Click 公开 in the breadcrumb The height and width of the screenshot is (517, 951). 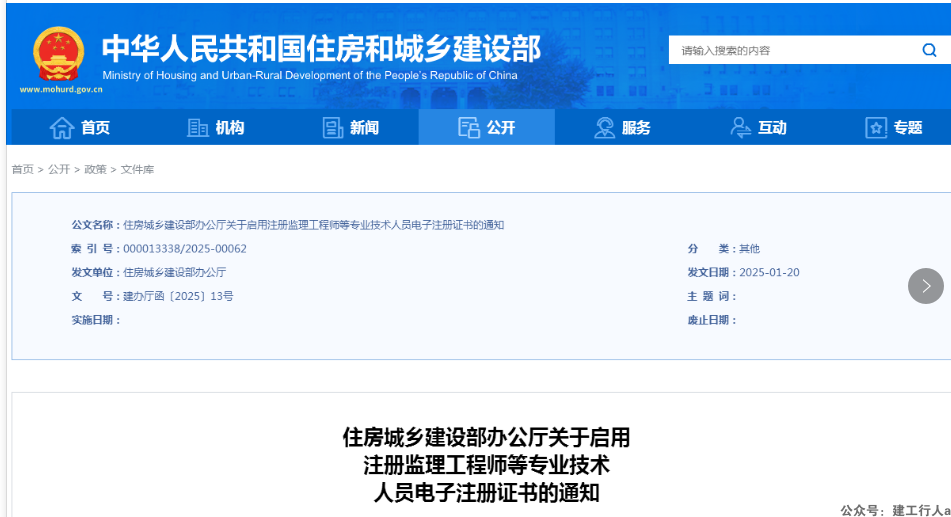coord(59,169)
